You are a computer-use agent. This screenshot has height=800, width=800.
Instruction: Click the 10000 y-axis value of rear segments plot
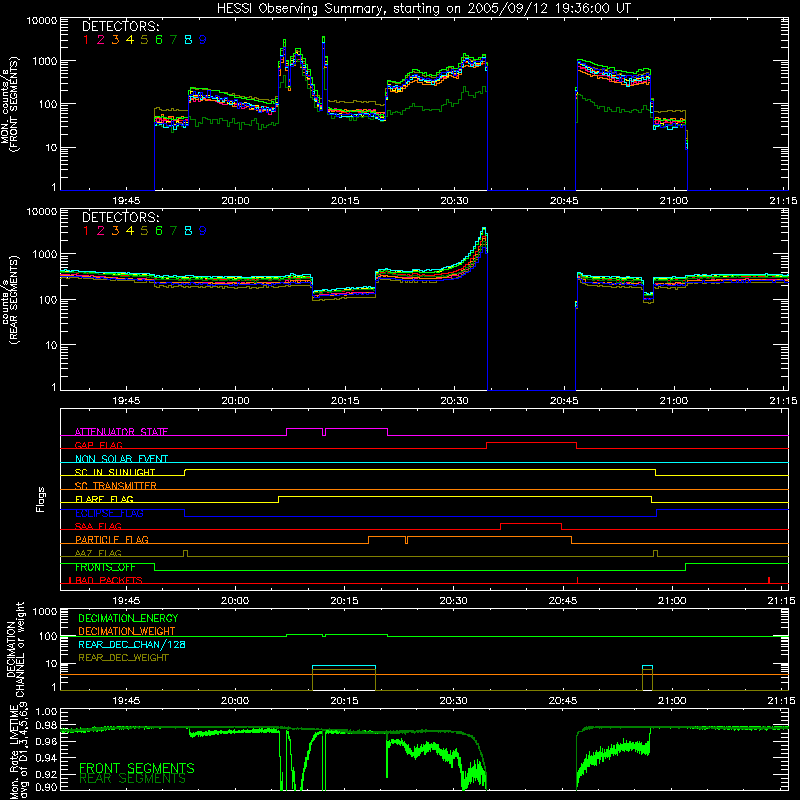point(42,212)
